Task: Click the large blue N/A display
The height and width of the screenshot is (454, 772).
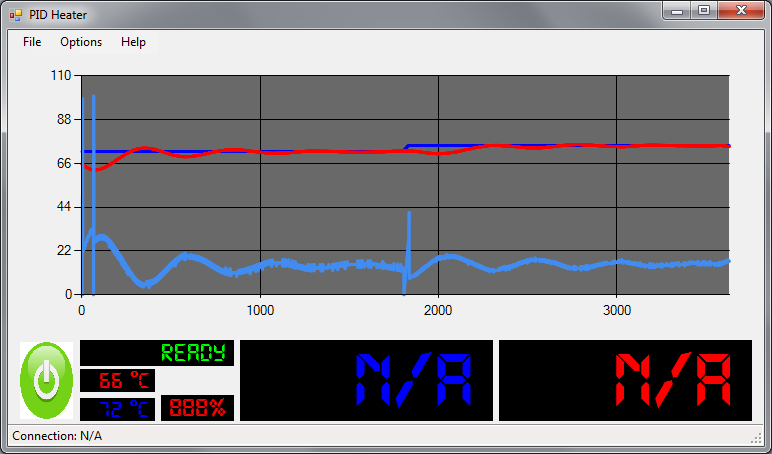Action: click(366, 380)
